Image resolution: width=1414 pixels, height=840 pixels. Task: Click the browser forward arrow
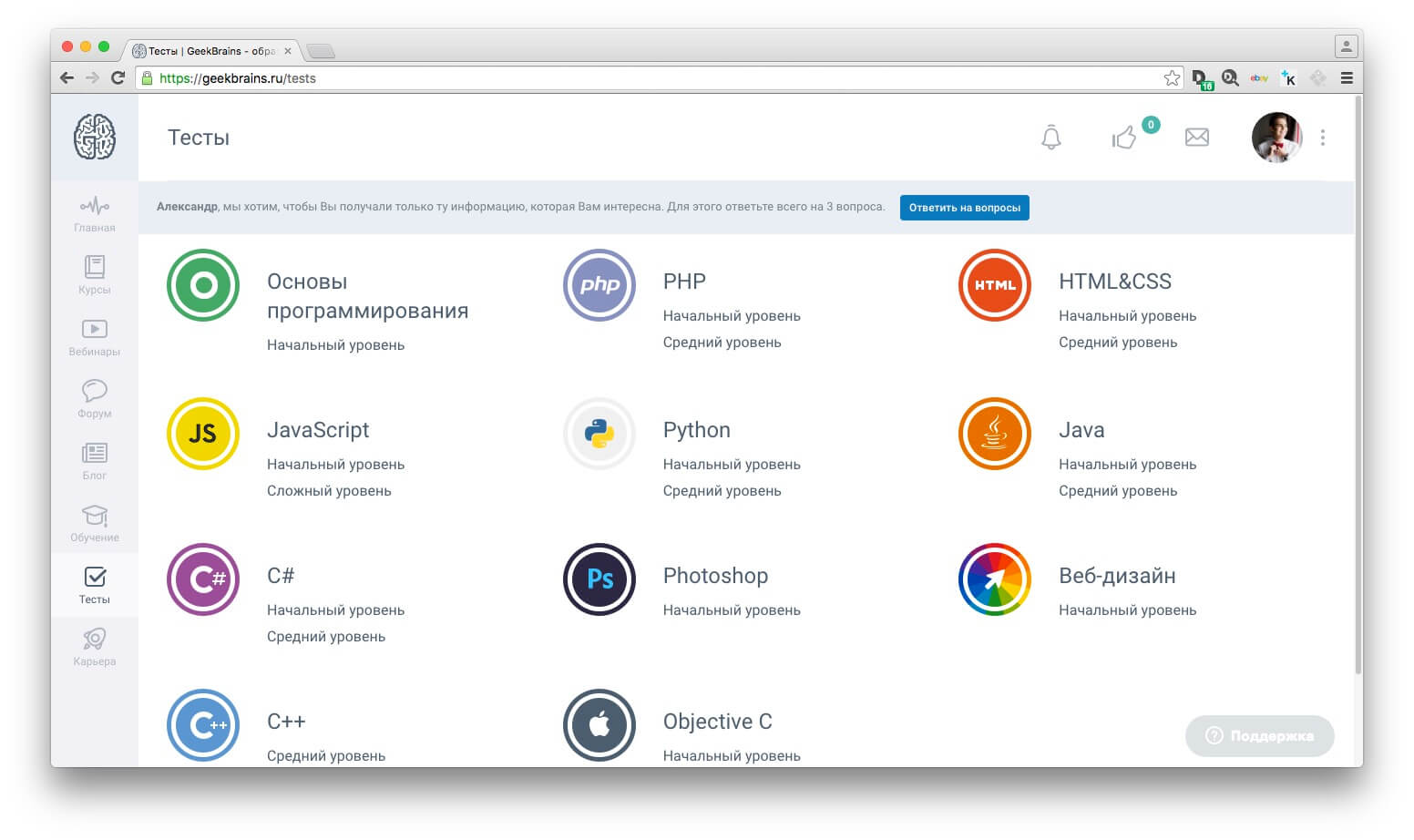coord(92,78)
